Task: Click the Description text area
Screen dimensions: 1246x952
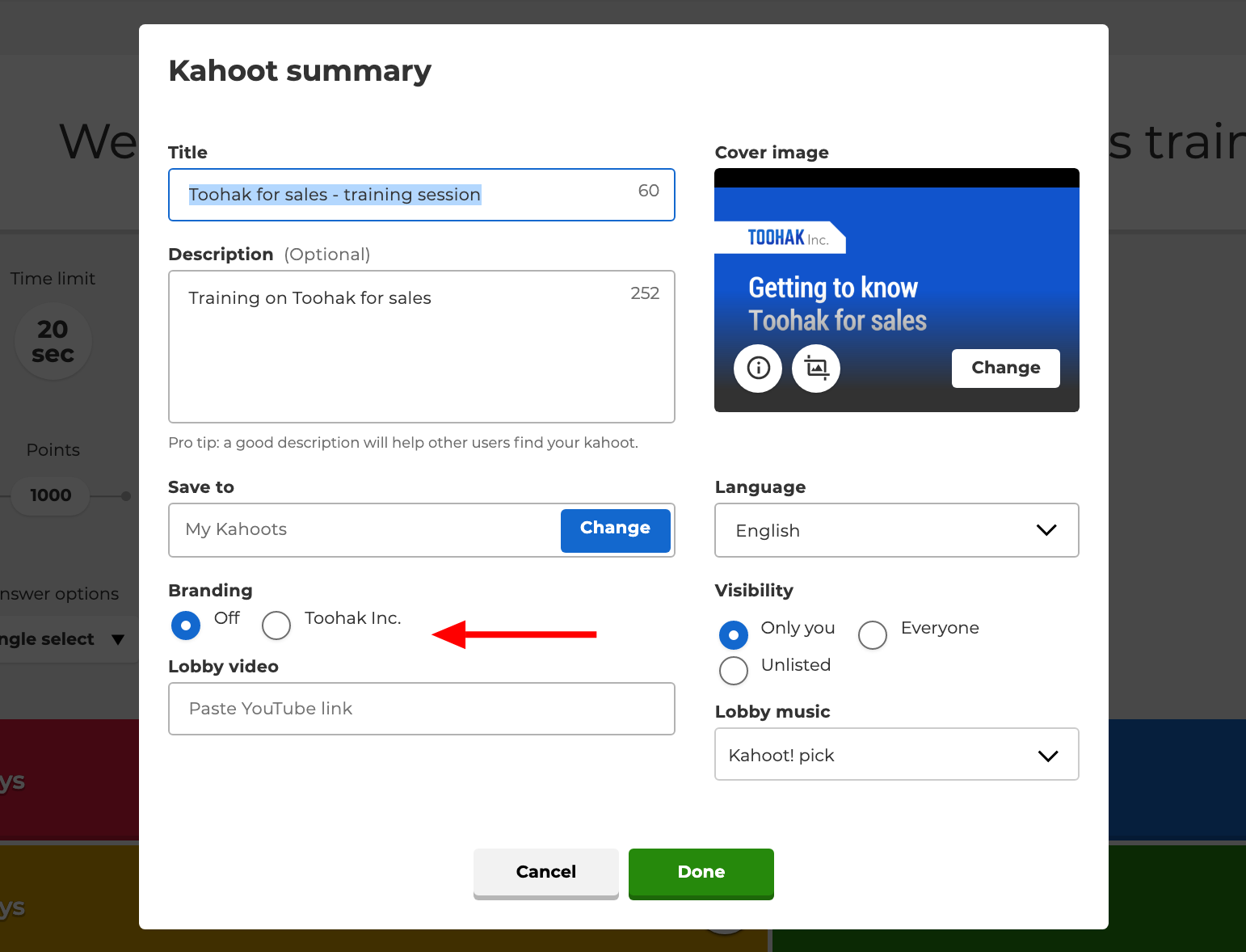Action: 422,347
